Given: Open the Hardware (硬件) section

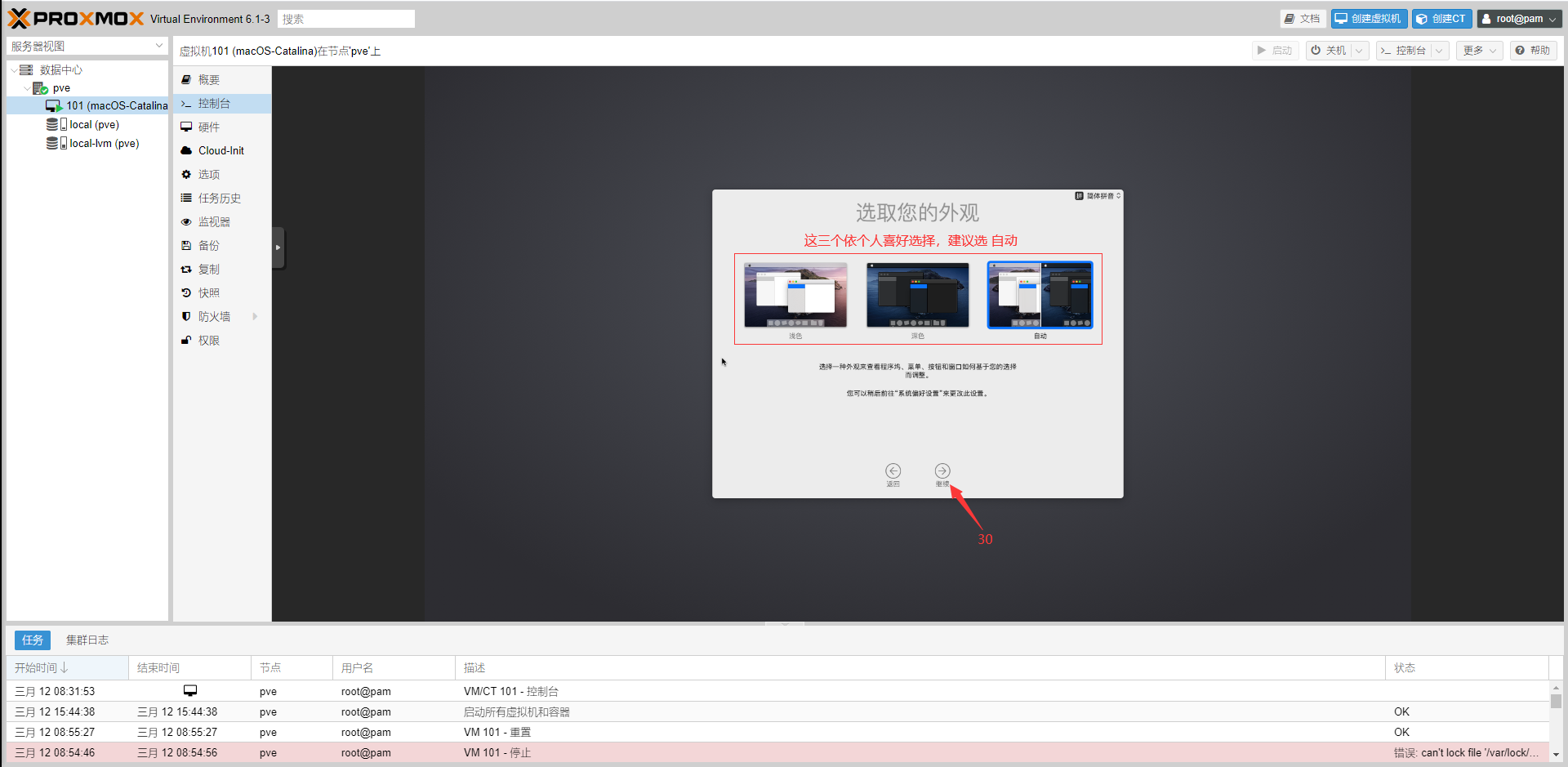Looking at the screenshot, I should coord(209,127).
